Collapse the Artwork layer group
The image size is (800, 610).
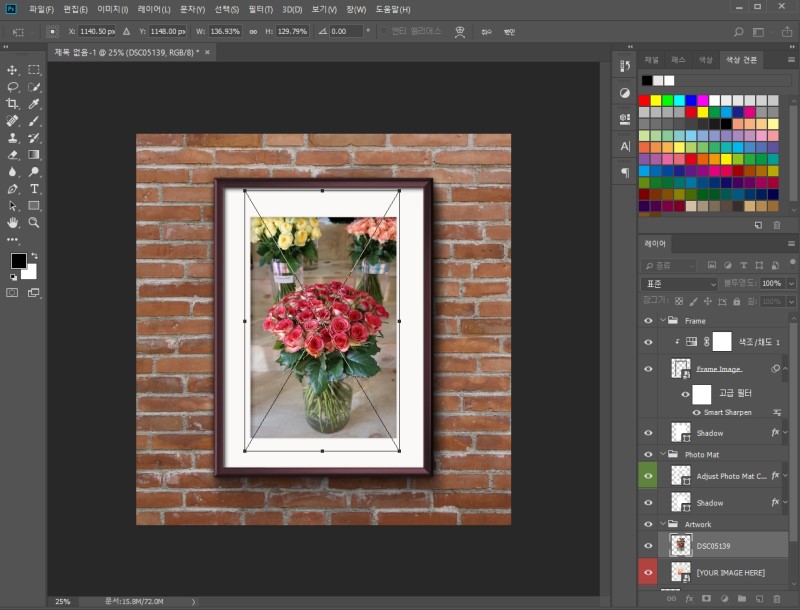point(662,524)
